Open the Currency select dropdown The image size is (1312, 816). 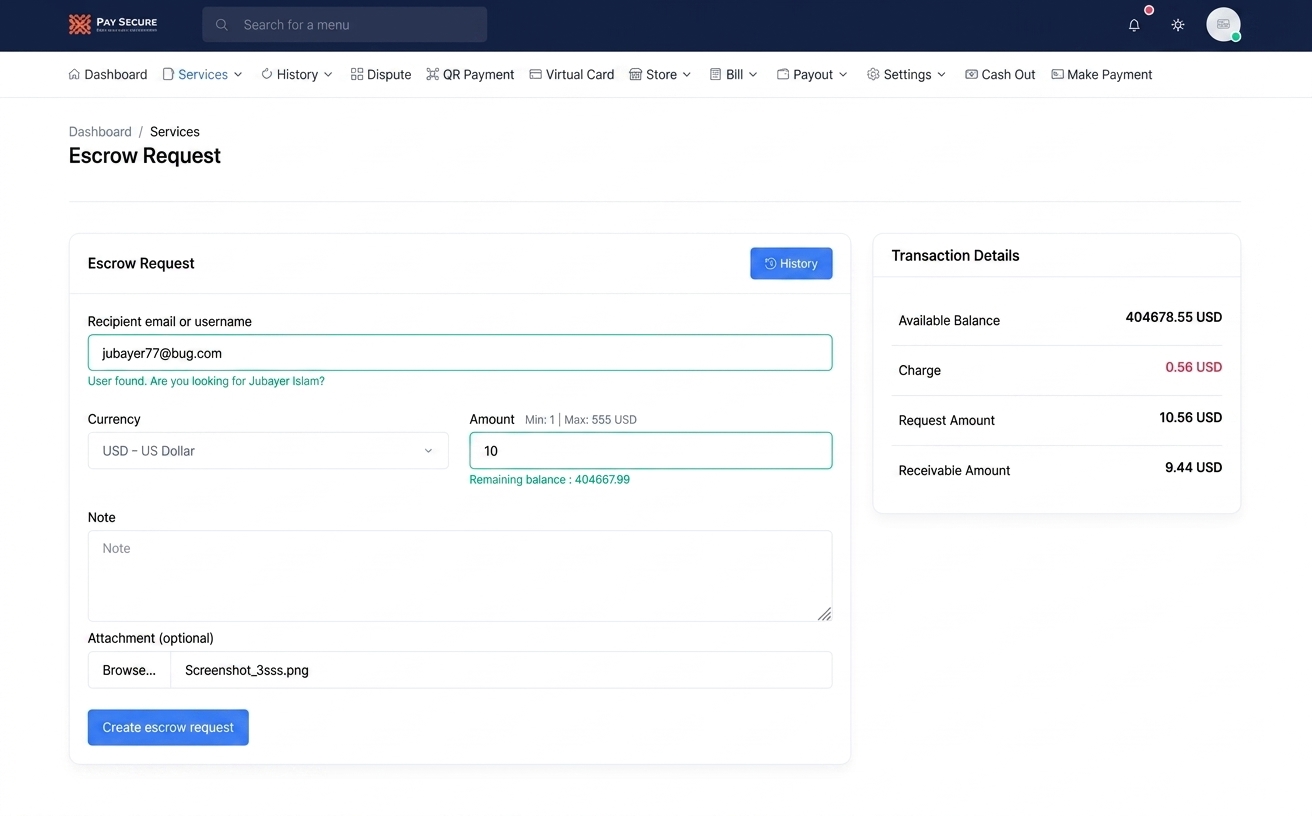pyautogui.click(x=268, y=451)
